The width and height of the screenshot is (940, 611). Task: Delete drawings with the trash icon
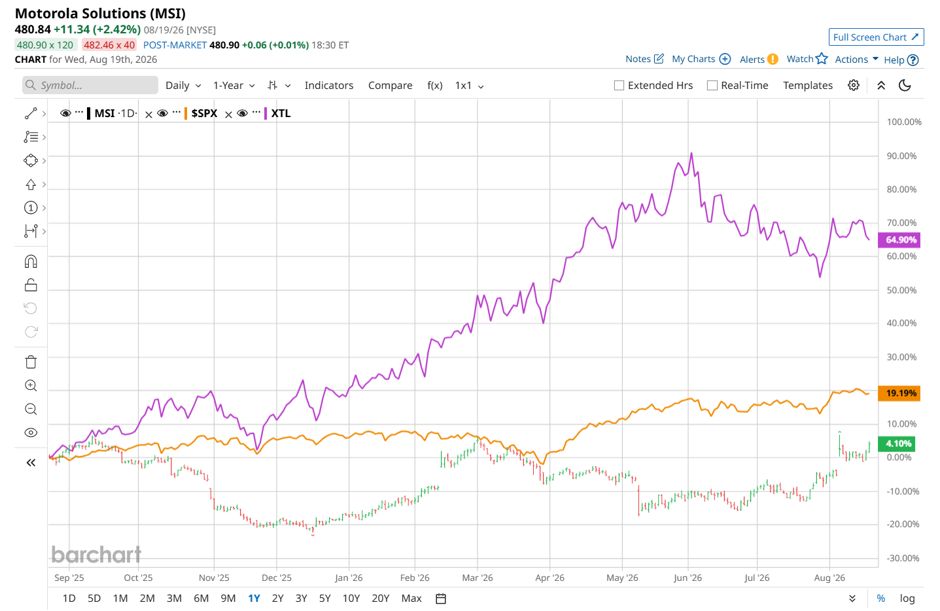point(31,362)
